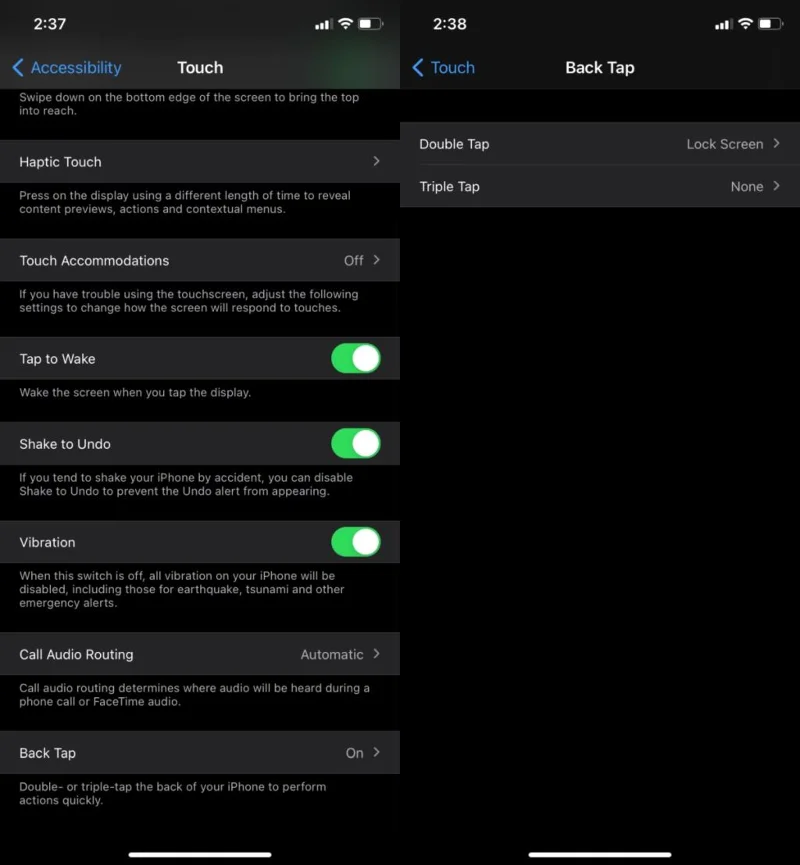The image size is (800, 865).
Task: Open Call Audio Routing options
Action: [x=200, y=654]
